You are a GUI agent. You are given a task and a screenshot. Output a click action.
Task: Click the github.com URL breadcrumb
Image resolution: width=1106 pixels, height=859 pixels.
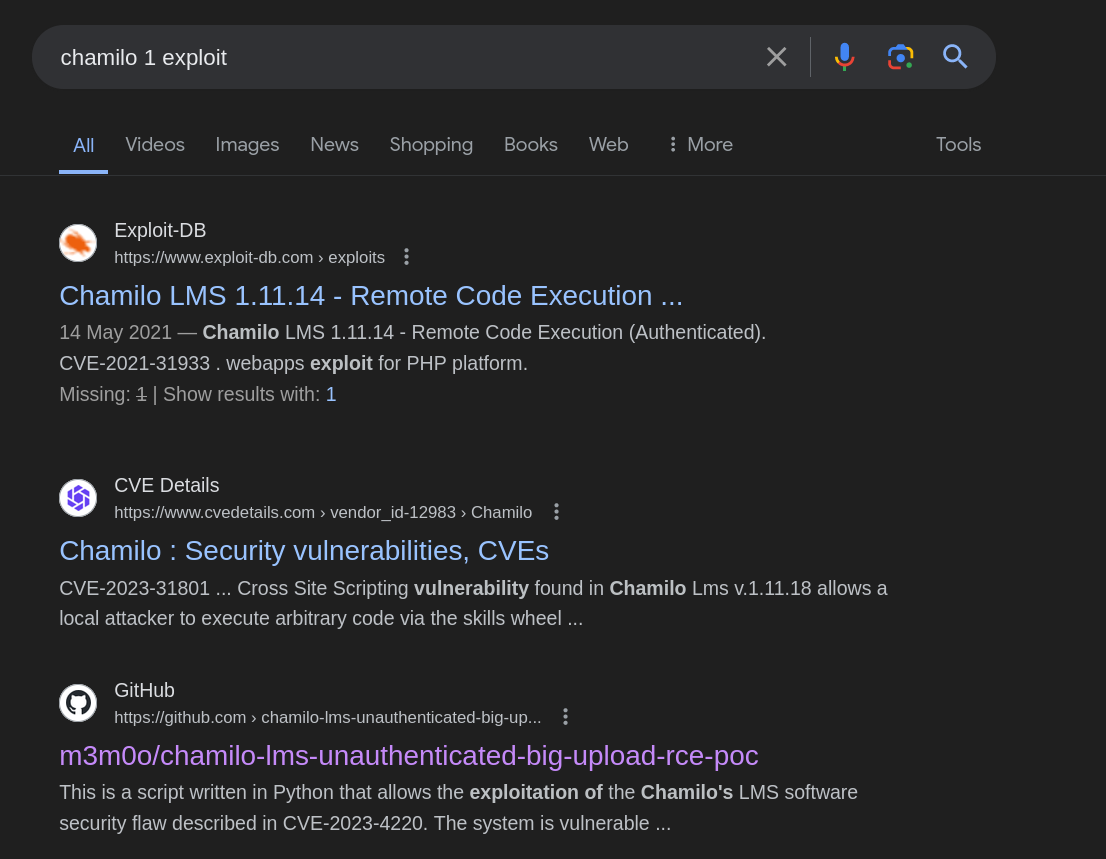(328, 717)
